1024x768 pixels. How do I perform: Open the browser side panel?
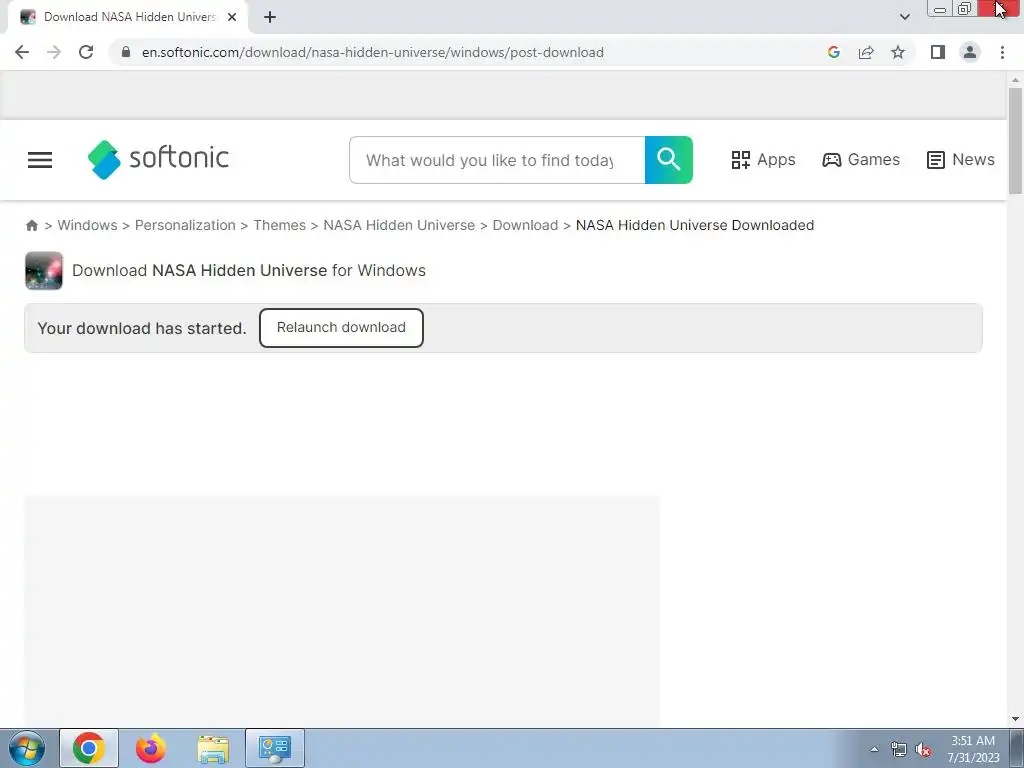click(938, 52)
